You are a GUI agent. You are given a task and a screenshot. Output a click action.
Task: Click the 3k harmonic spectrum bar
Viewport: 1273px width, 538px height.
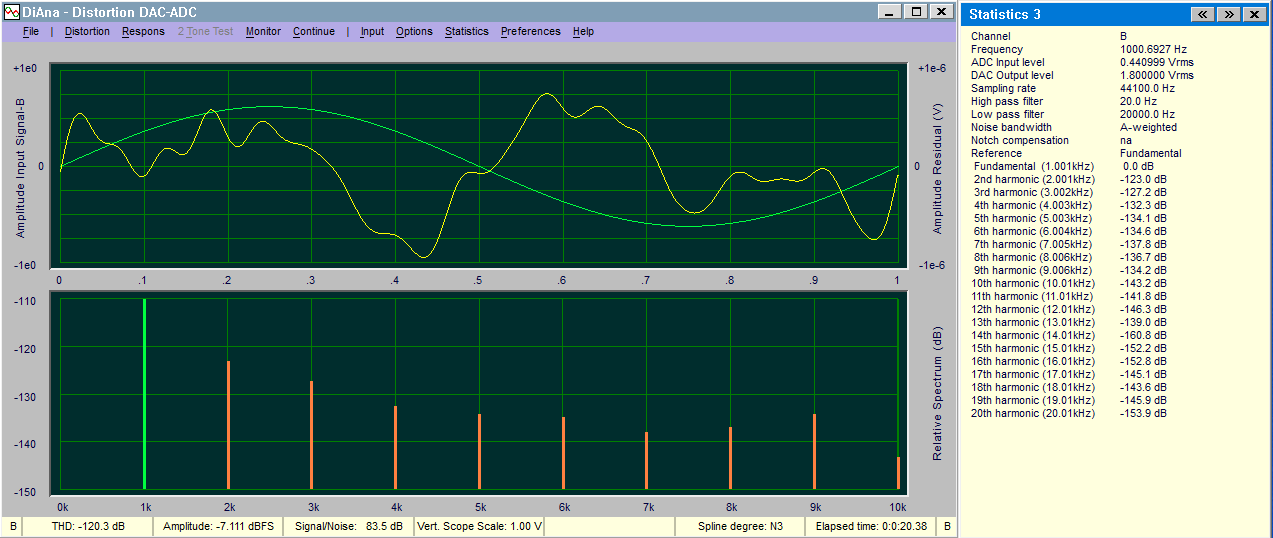312,435
